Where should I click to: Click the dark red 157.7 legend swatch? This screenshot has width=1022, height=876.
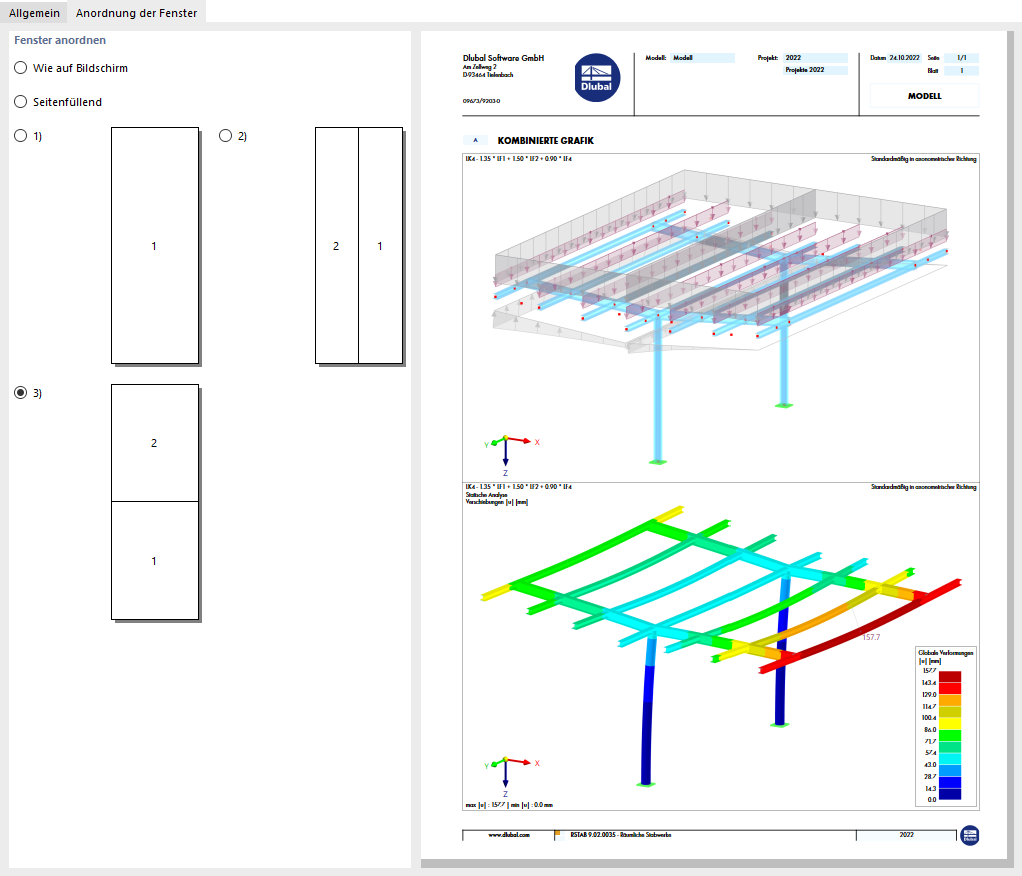pyautogui.click(x=950, y=677)
